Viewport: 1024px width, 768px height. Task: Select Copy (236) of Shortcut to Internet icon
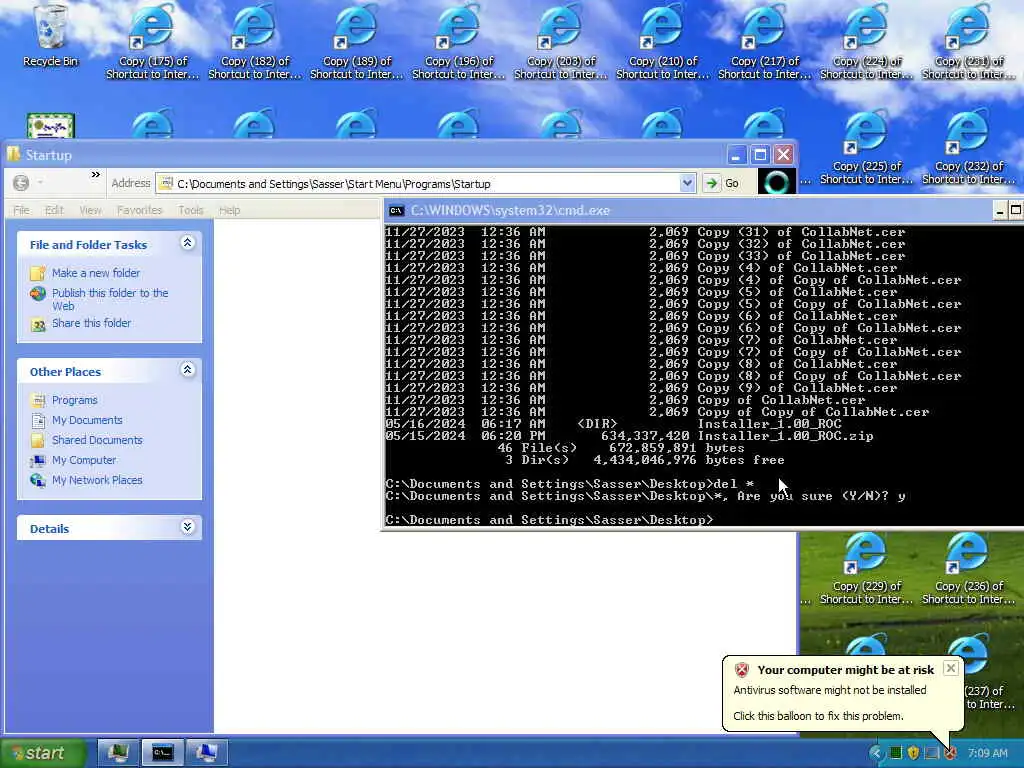click(x=968, y=568)
